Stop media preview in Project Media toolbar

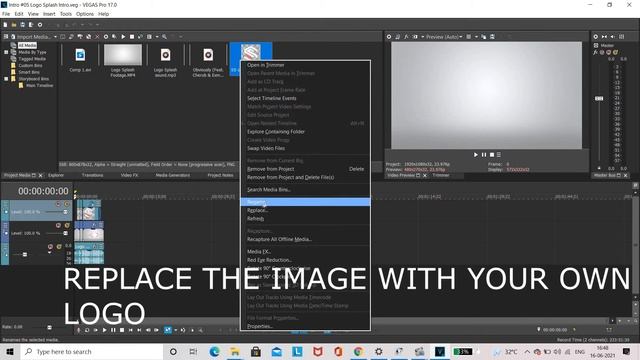pos(132,37)
